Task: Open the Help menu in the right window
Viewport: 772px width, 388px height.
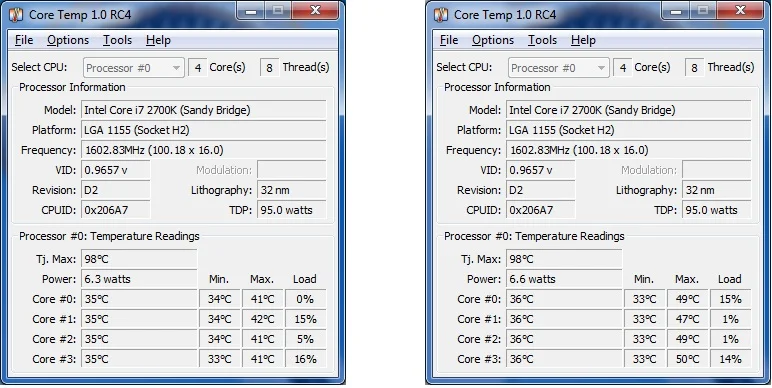Action: click(x=583, y=40)
